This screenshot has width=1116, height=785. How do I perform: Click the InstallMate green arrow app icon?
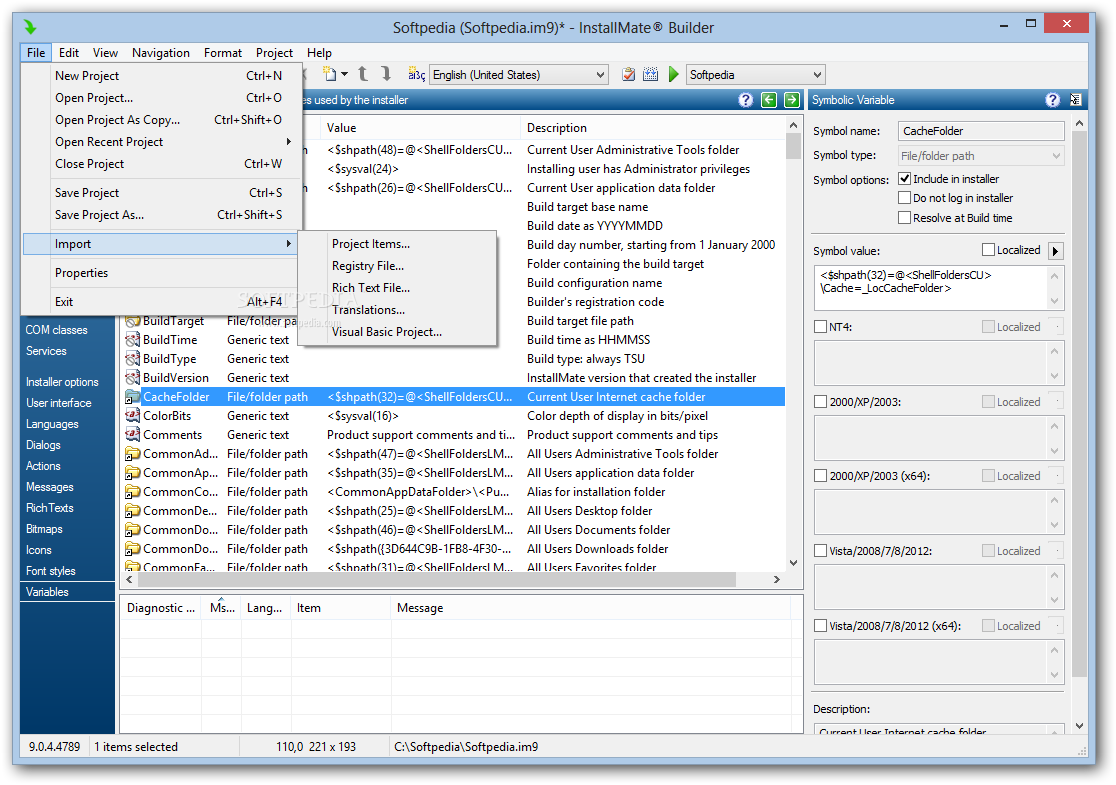tap(30, 28)
